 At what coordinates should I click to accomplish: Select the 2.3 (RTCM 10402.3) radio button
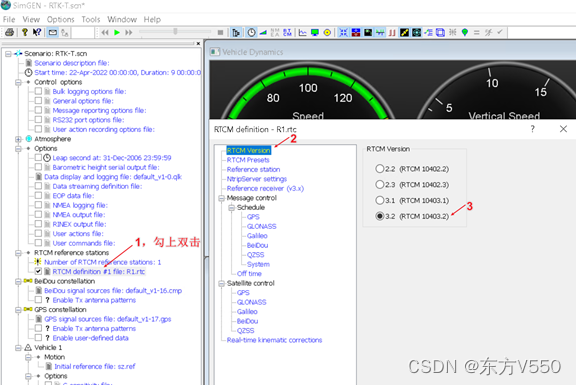tap(379, 184)
